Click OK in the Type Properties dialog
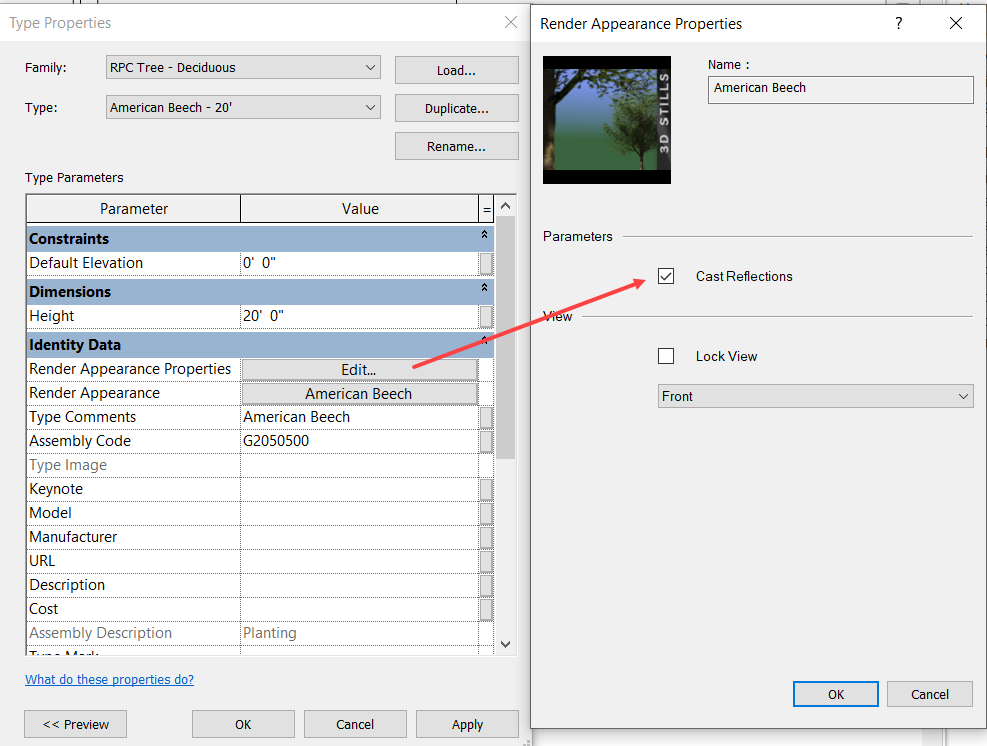 243,725
